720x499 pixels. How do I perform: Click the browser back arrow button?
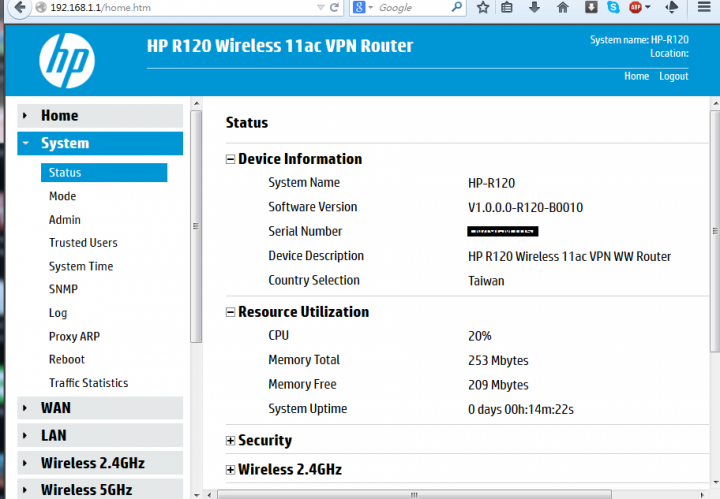[19, 7]
